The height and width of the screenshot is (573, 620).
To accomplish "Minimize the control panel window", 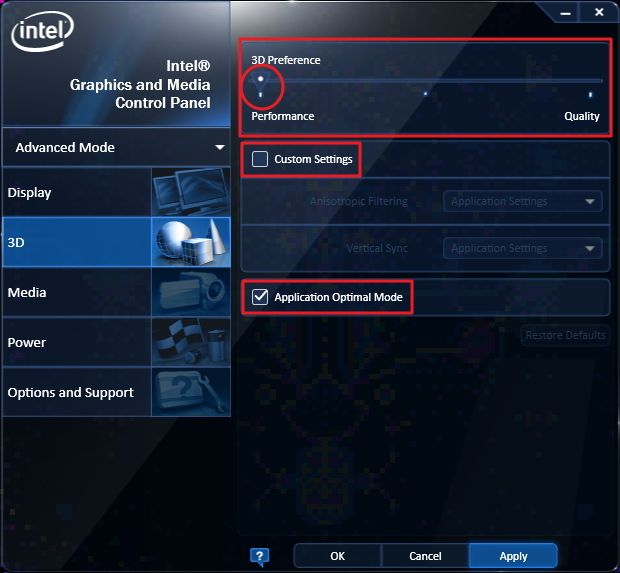I will [565, 13].
